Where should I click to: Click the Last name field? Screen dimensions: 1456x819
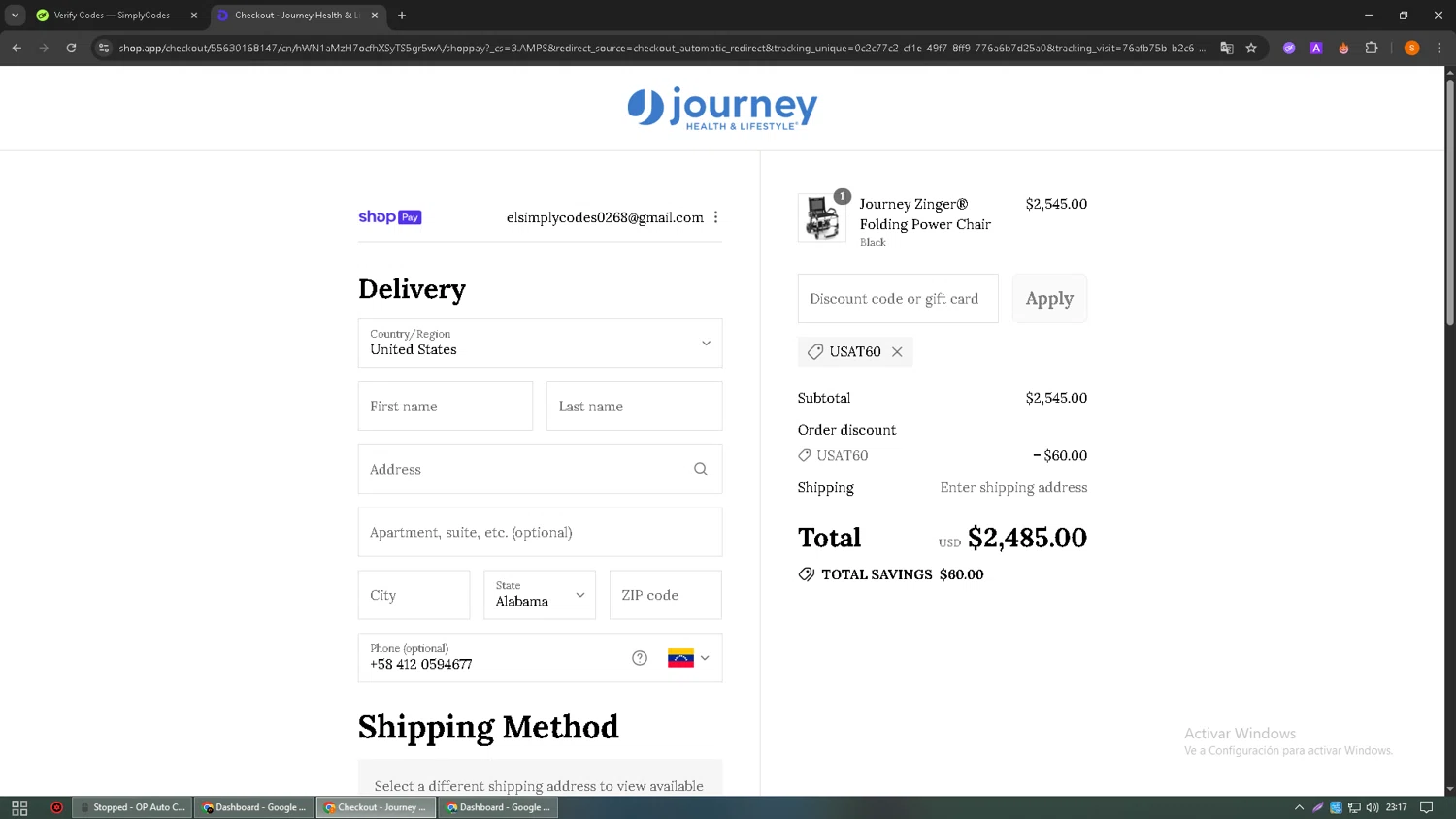point(635,407)
